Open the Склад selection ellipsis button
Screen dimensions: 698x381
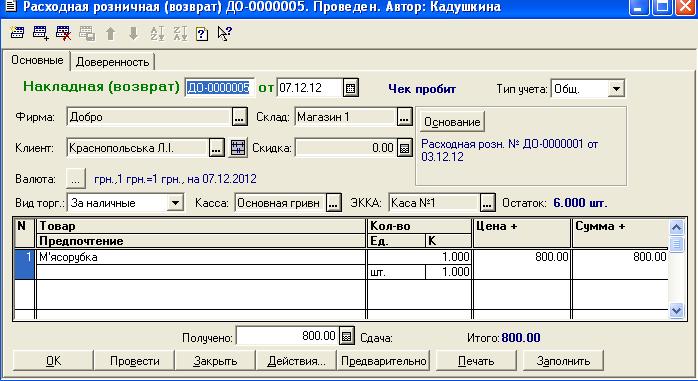coord(404,118)
